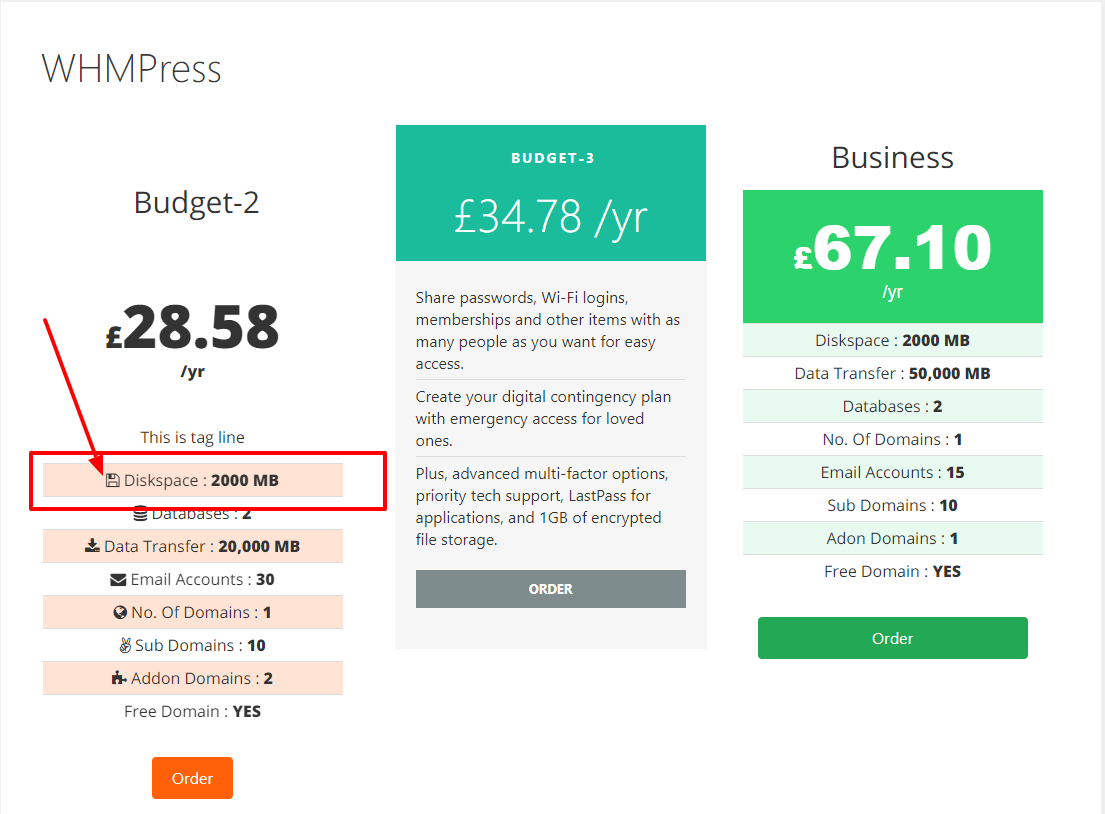Screen dimensions: 1105x814
Task: Click the Business Email Accounts 15 row
Action: (x=893, y=472)
